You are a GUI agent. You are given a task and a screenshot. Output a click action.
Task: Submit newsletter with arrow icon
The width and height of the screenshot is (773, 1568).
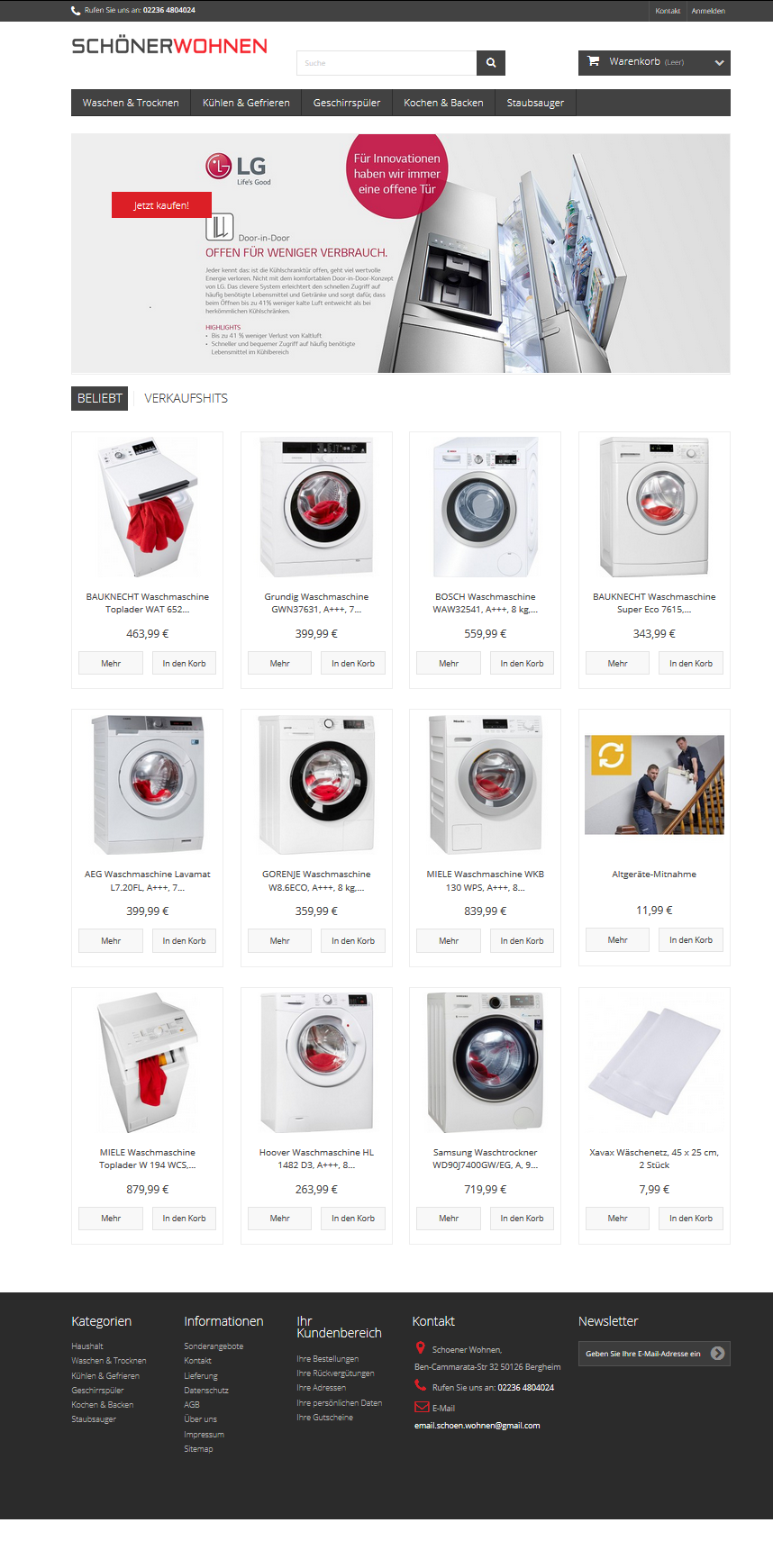(x=717, y=1353)
